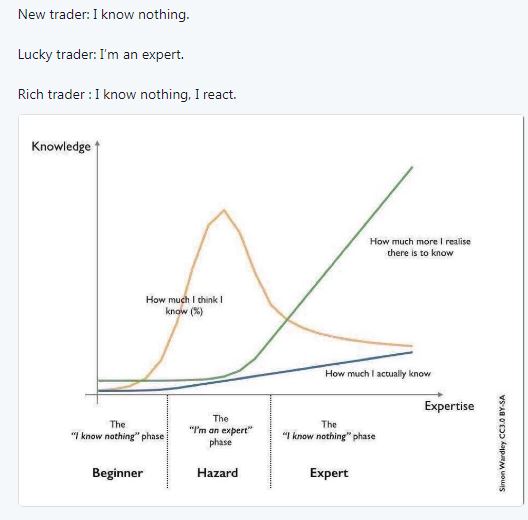The image size is (528, 520).
Task: Click the Expert "I know nothing" phase caption
Action: pos(329,430)
